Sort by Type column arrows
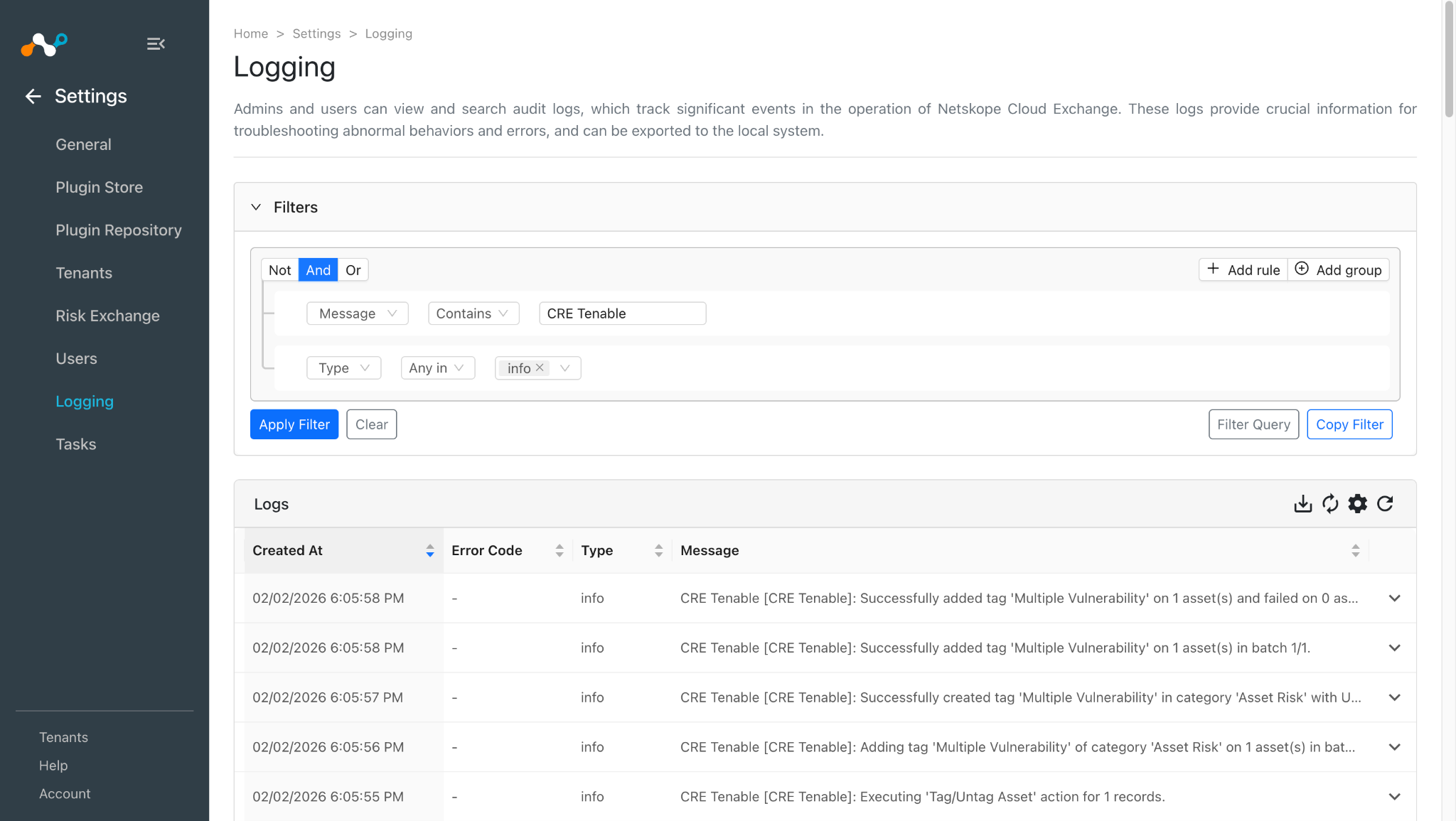 [x=659, y=550]
